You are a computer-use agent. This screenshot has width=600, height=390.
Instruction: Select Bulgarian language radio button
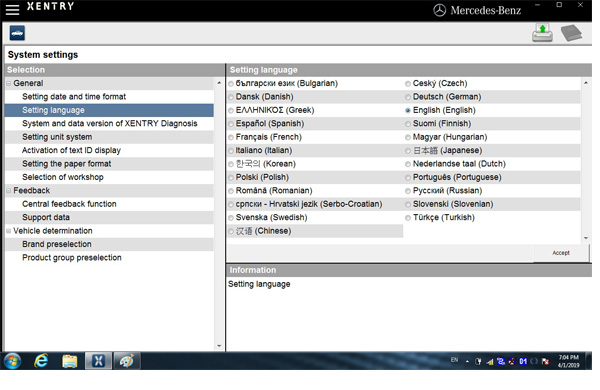click(231, 84)
